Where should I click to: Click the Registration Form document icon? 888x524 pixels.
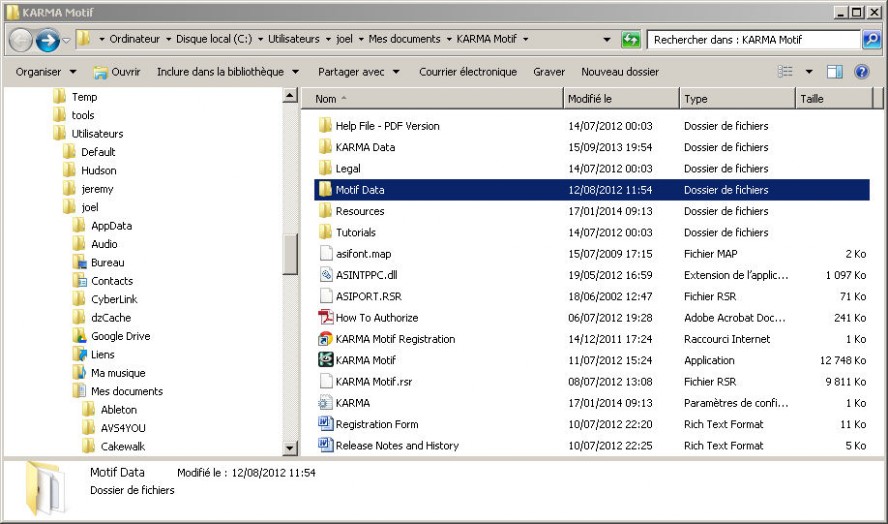pos(325,424)
